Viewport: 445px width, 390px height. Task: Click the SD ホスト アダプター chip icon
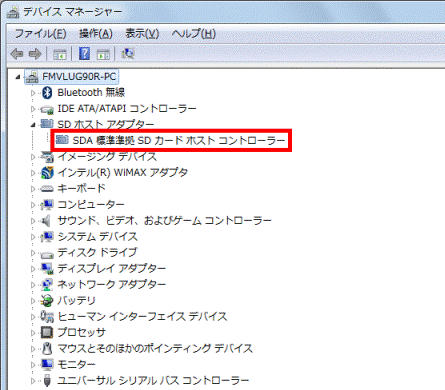pos(47,124)
